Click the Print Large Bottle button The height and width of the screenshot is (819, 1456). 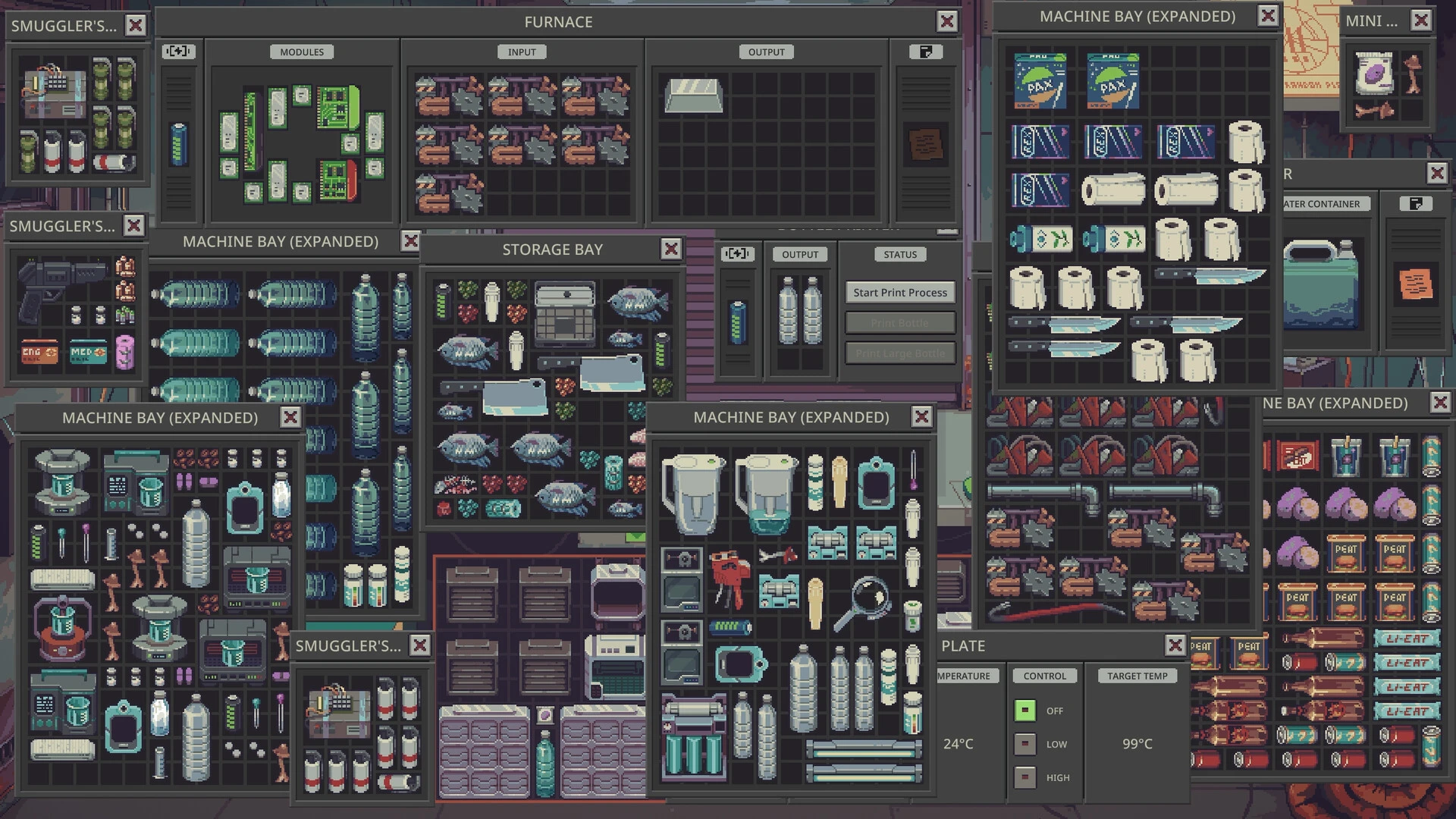(x=900, y=353)
